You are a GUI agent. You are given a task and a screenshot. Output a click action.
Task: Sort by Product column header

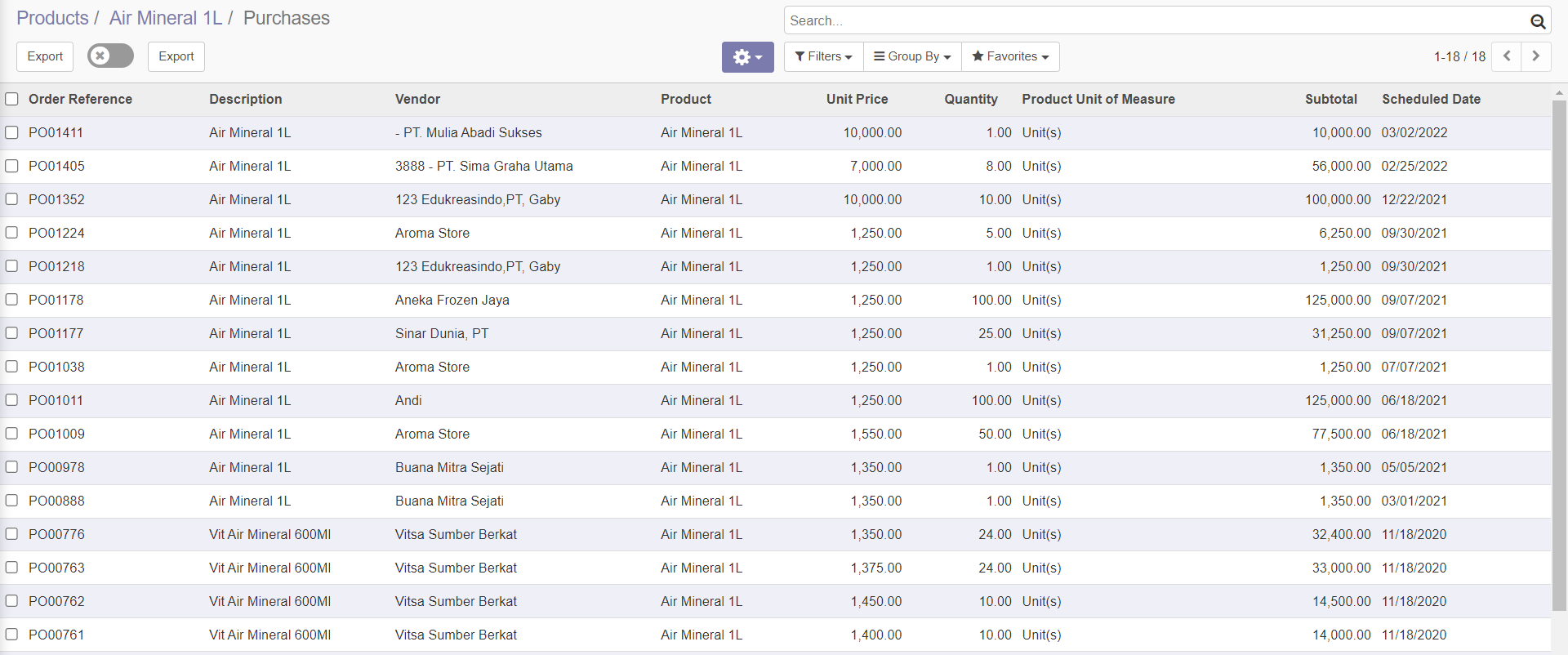686,99
